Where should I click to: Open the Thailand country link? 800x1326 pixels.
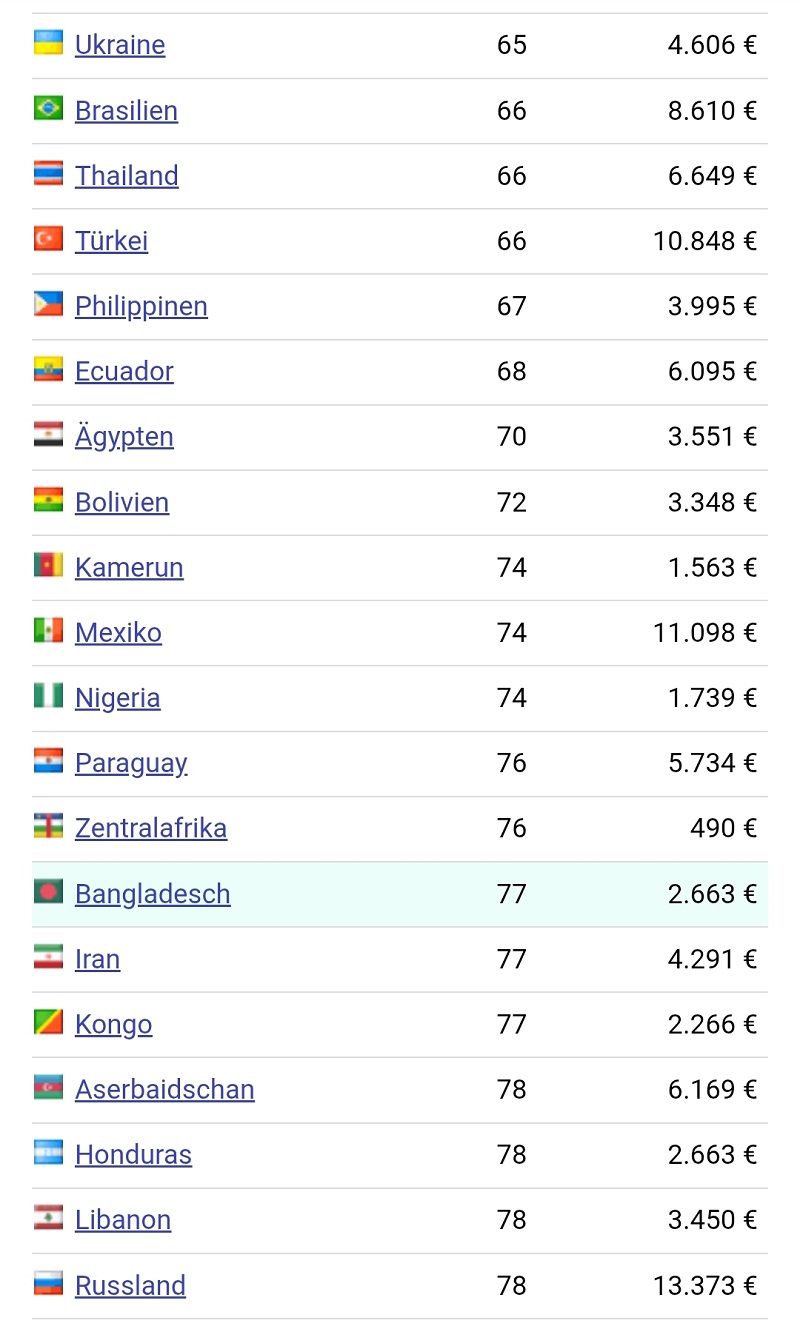[127, 176]
